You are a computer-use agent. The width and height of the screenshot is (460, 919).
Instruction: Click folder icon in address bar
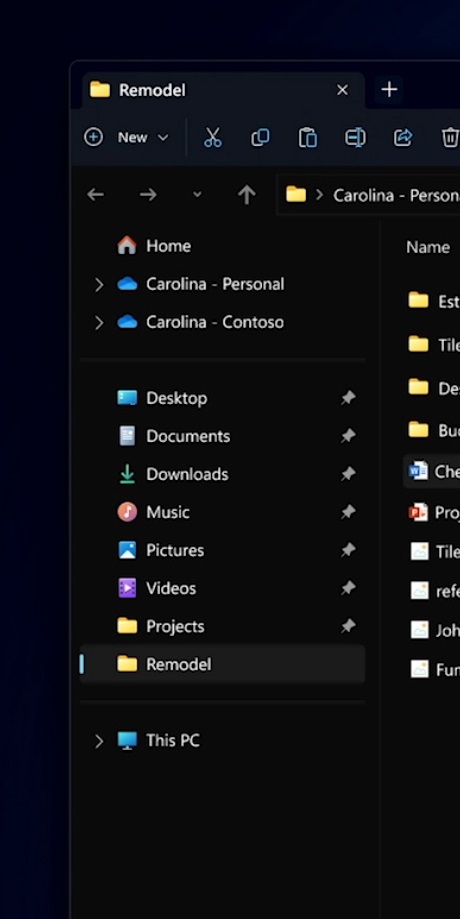coord(296,194)
